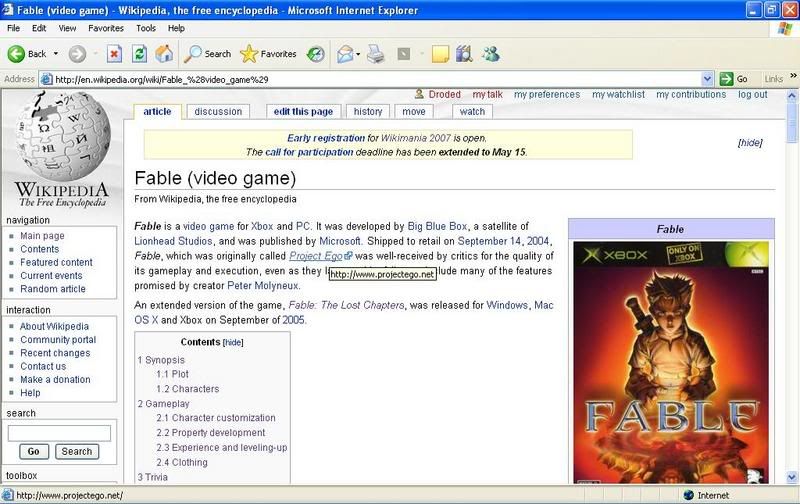Click the Internet zone globe in status bar
Image resolution: width=800 pixels, height=504 pixels.
689,495
